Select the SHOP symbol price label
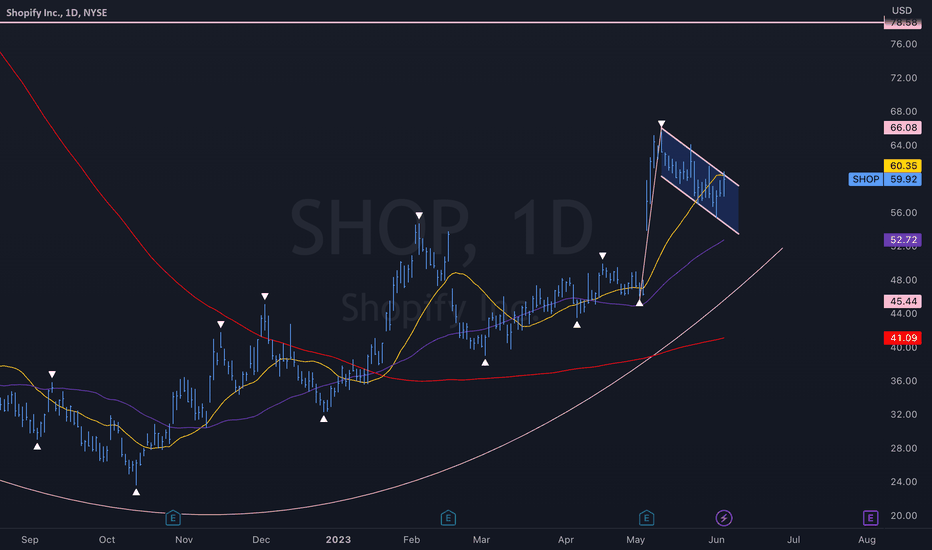 (x=865, y=179)
